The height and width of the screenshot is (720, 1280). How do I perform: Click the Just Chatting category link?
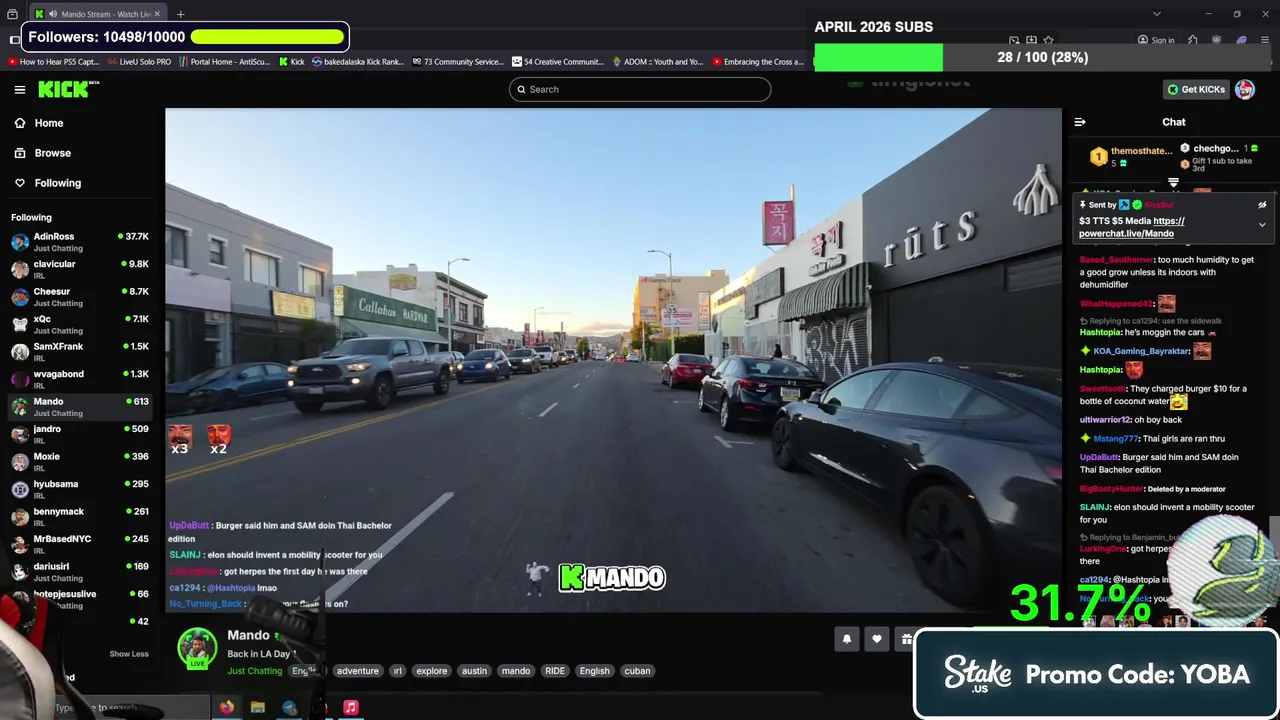point(254,671)
